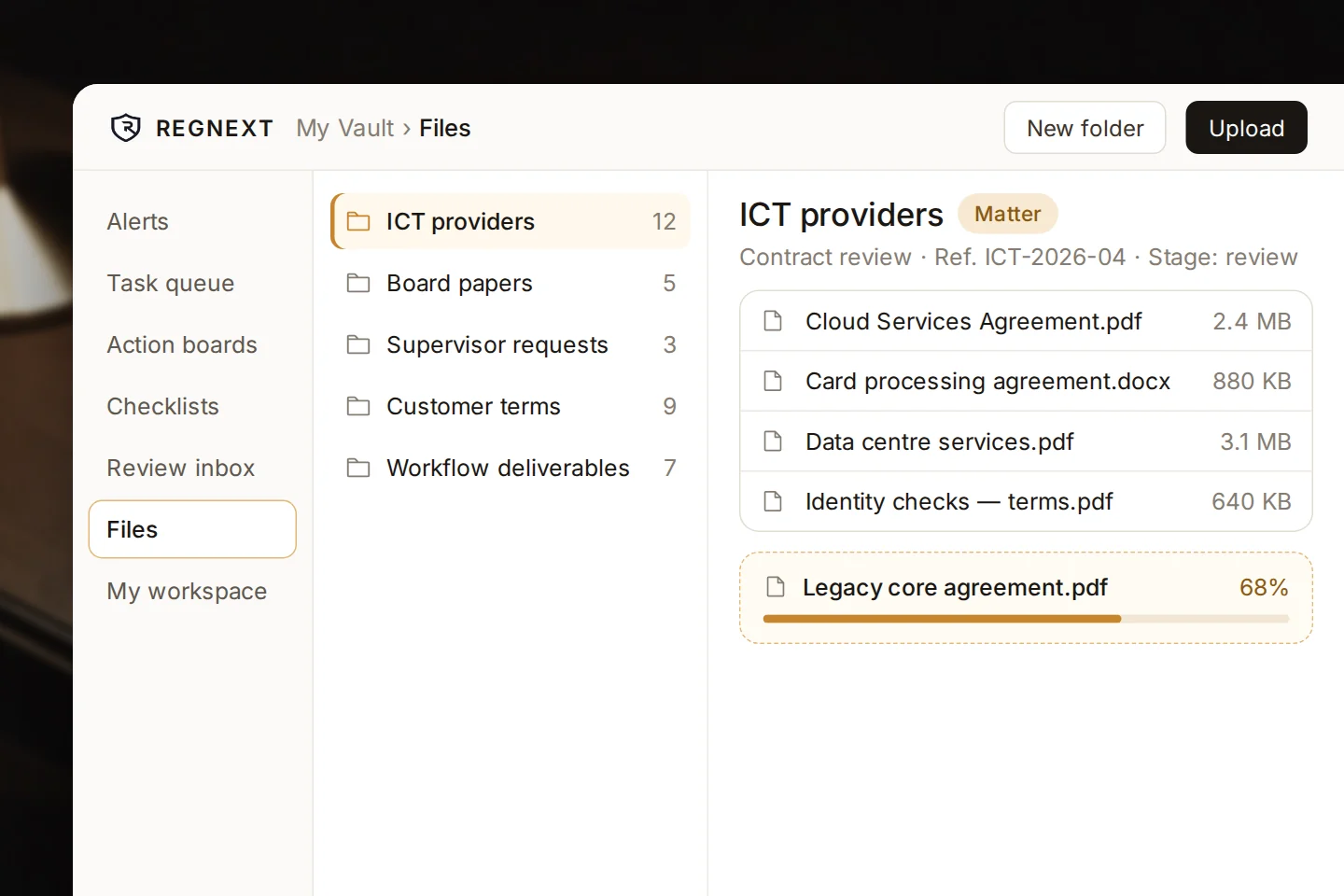Viewport: 1344px width, 896px height.
Task: Open the Workflow deliverables folder
Action: click(x=511, y=468)
